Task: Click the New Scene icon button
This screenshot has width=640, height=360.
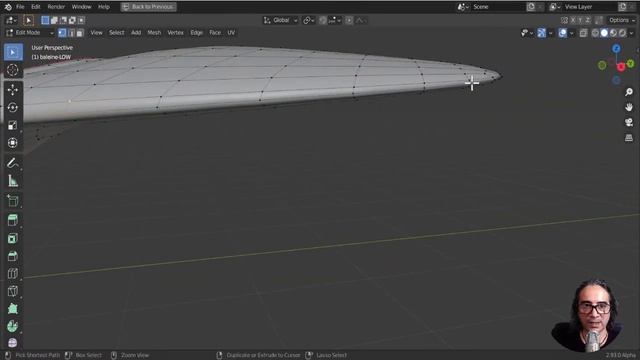Action: [x=531, y=7]
